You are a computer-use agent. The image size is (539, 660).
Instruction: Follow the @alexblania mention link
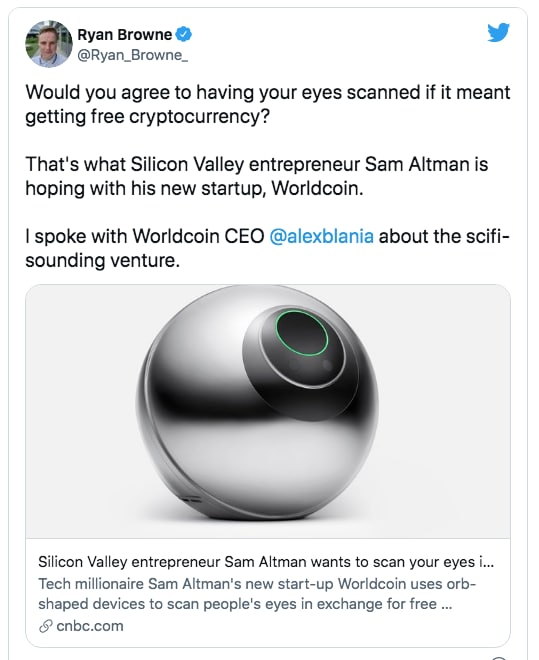coord(321,236)
